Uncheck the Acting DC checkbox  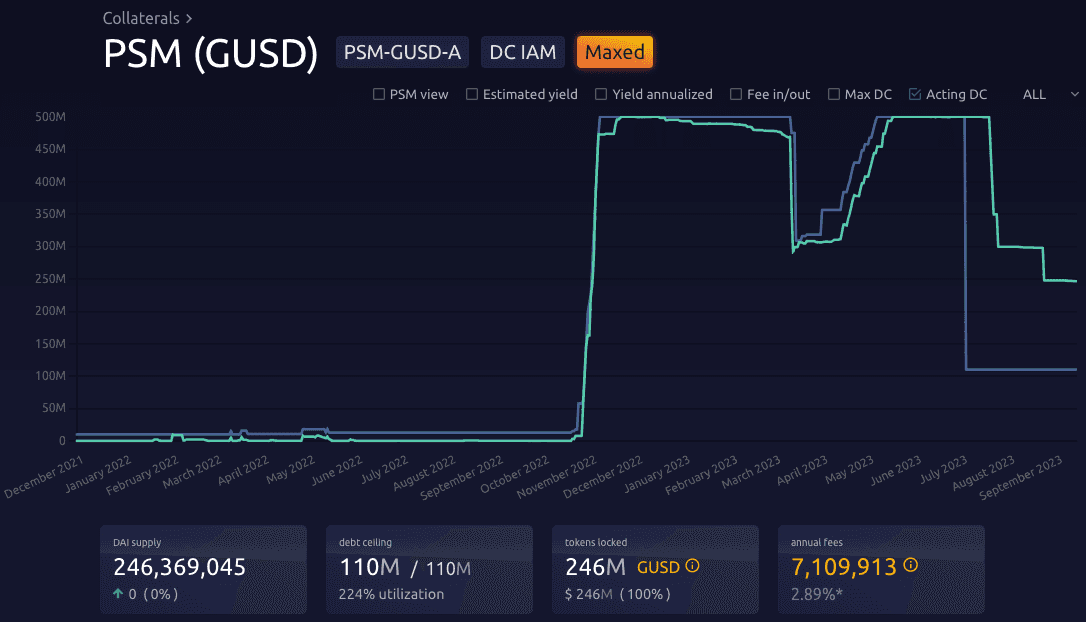(914, 94)
